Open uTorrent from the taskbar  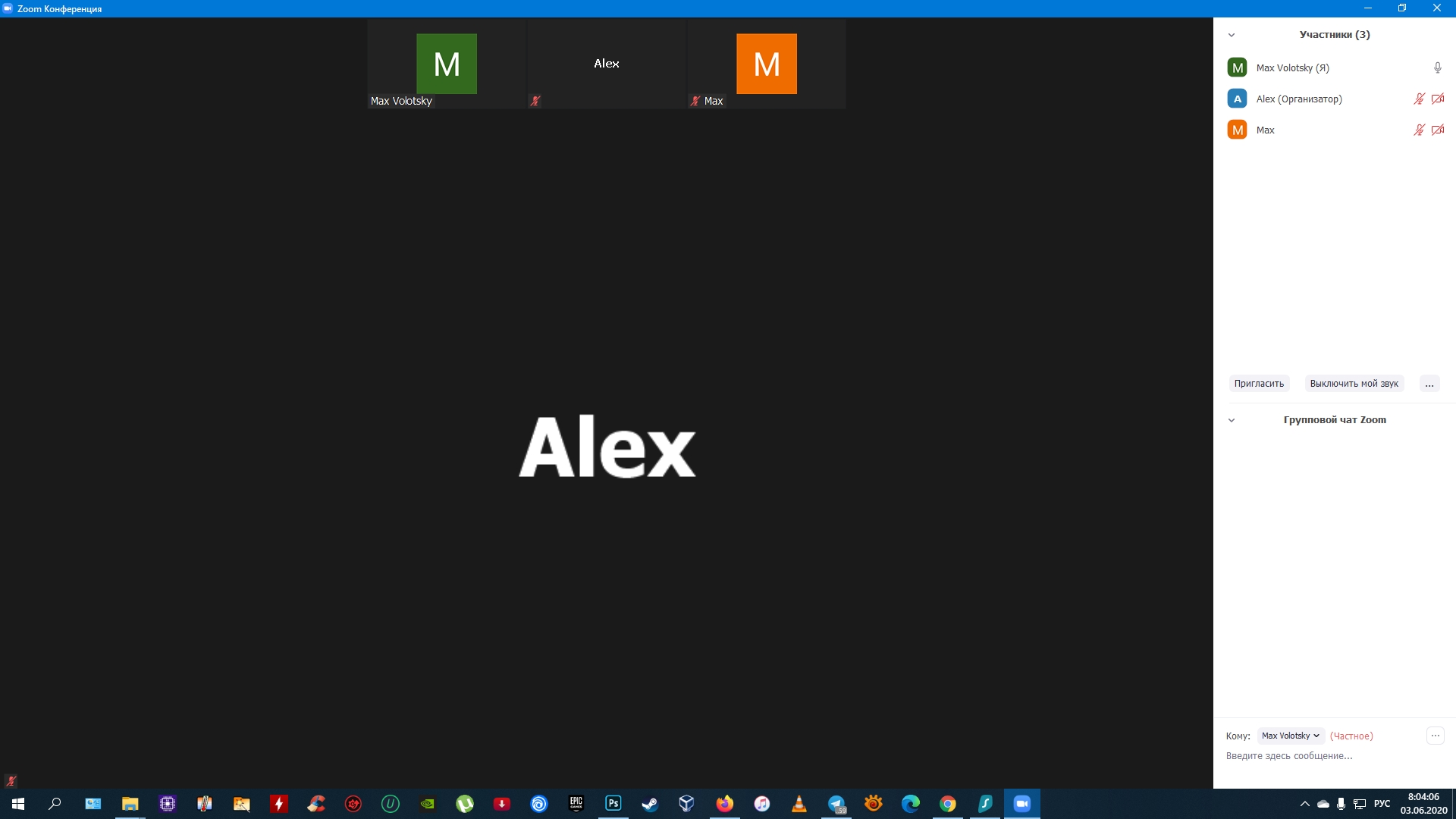pyautogui.click(x=464, y=804)
